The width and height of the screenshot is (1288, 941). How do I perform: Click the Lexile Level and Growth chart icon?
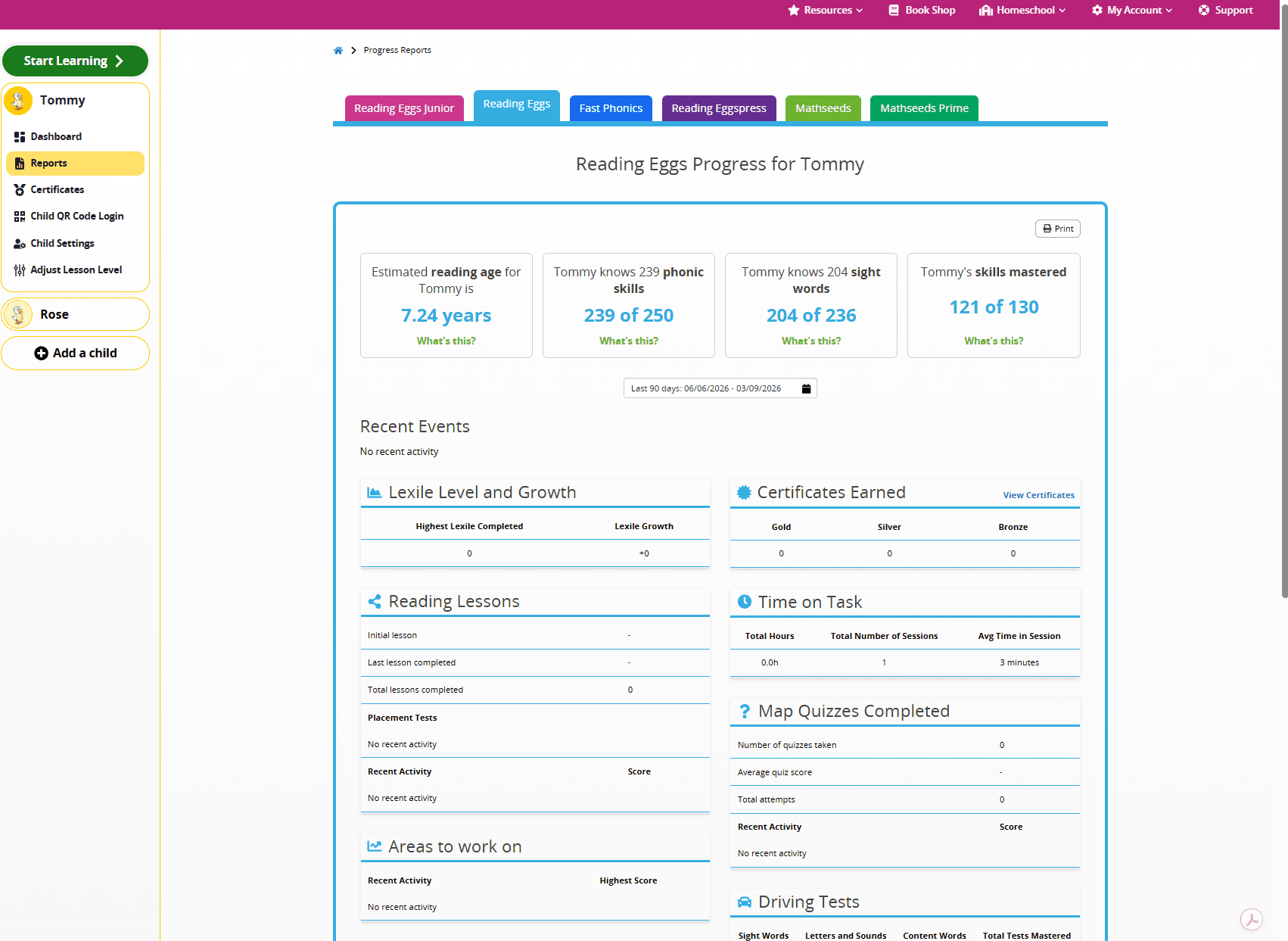point(374,493)
